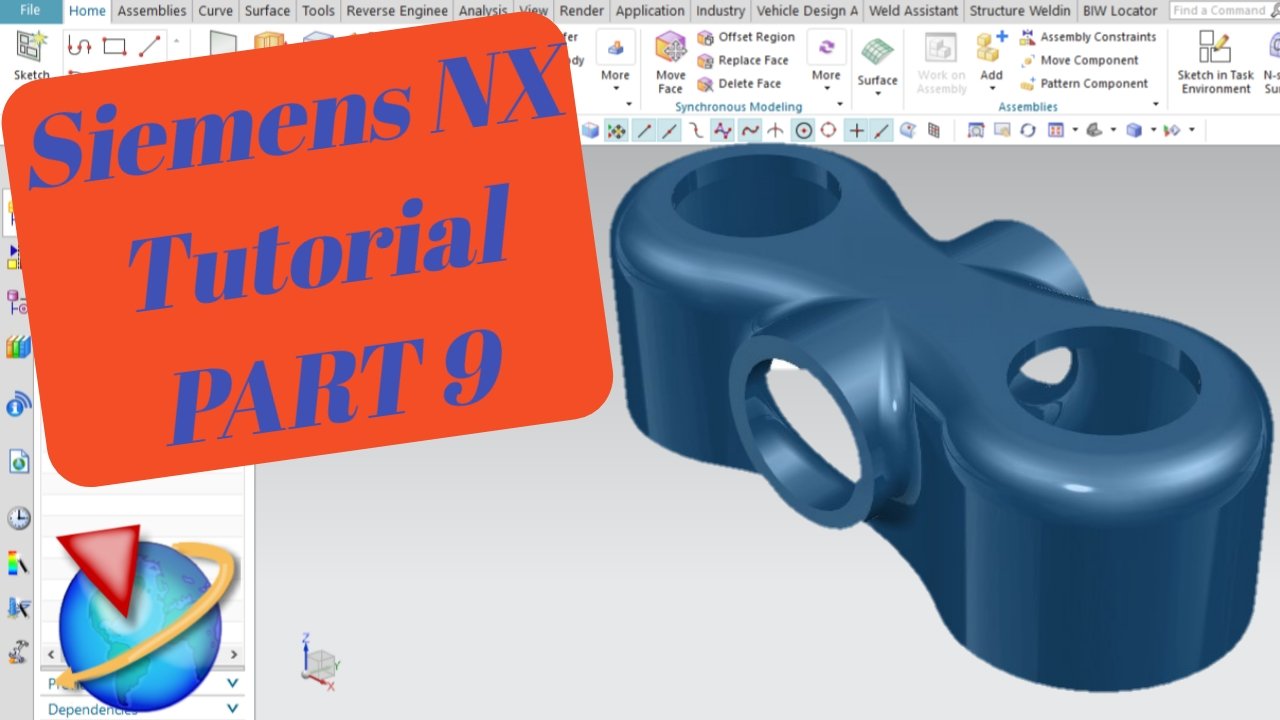
Task: Click the Move Component command
Action: (x=1079, y=60)
